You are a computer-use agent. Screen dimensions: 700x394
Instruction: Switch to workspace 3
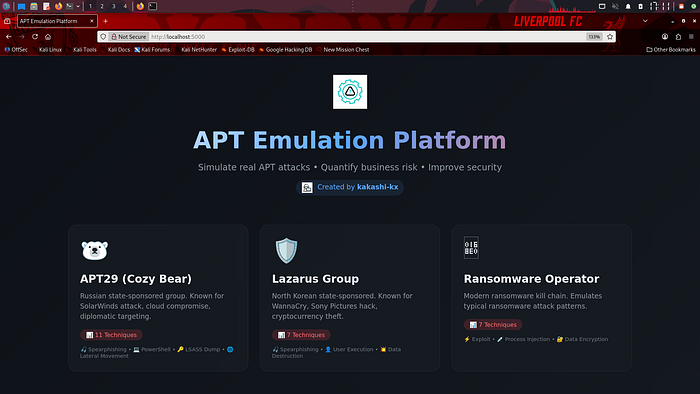113,6
